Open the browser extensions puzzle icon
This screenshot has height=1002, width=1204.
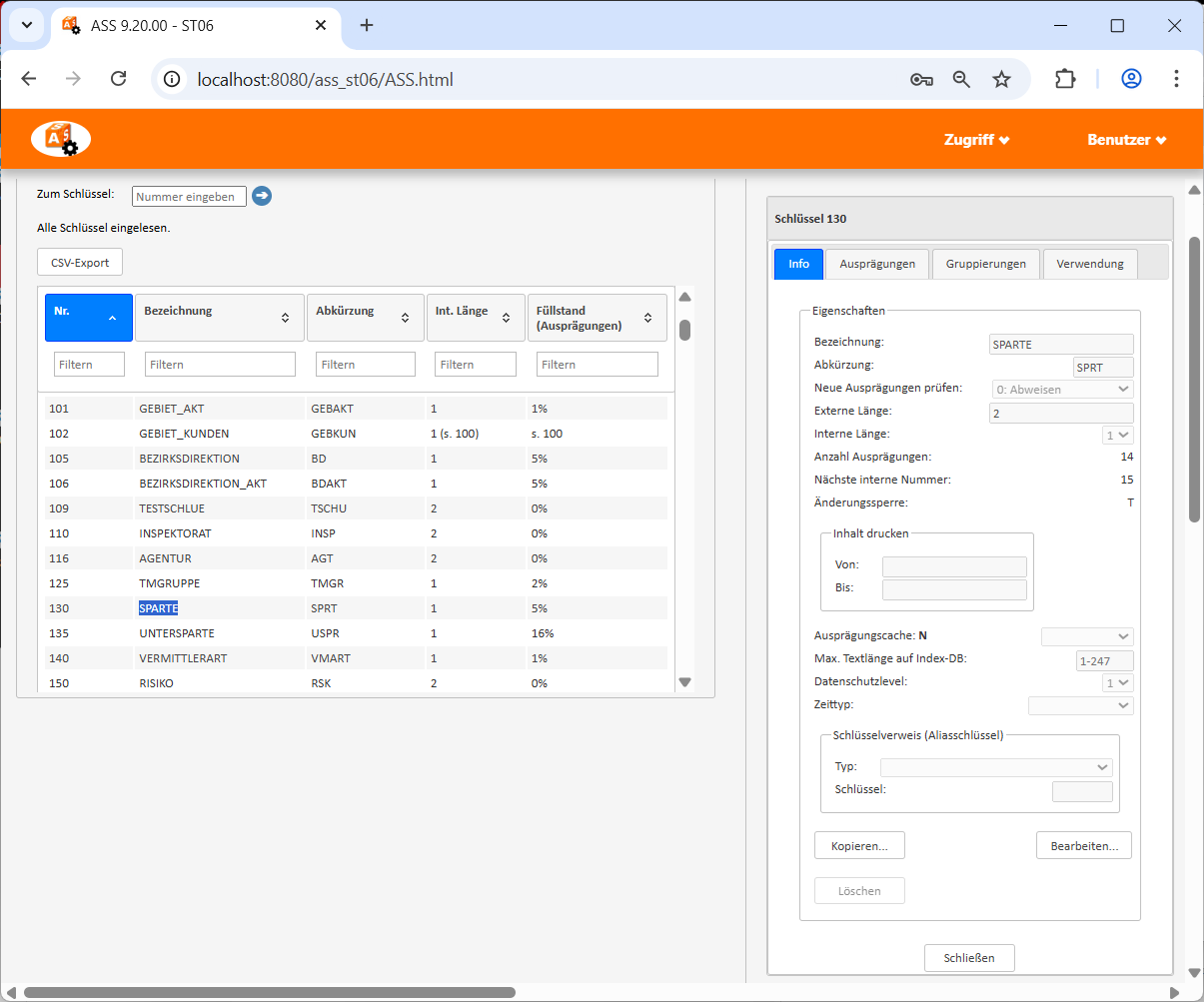click(x=1066, y=79)
